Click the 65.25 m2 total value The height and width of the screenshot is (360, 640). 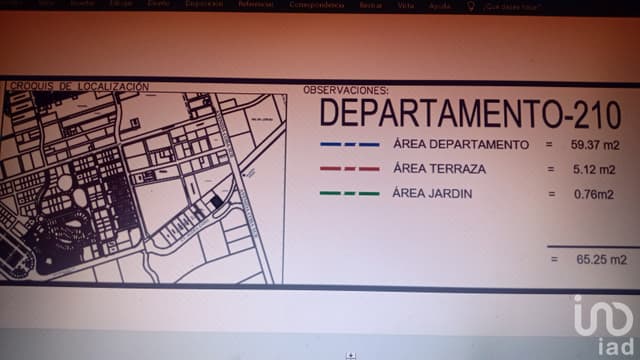pos(601,260)
